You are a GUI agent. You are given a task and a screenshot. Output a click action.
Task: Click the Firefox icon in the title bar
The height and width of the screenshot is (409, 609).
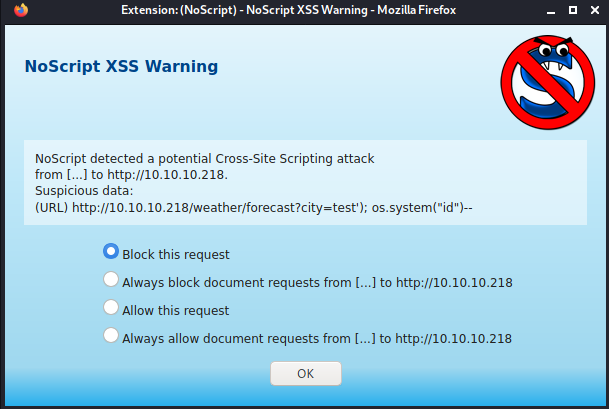pos(21,10)
